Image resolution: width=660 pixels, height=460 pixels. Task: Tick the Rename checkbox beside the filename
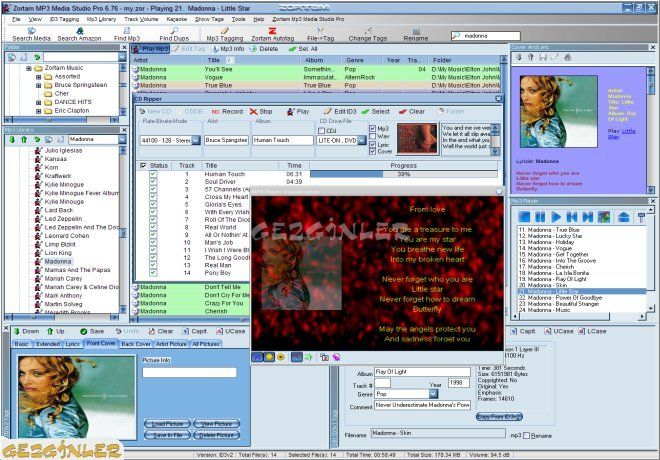pos(526,436)
